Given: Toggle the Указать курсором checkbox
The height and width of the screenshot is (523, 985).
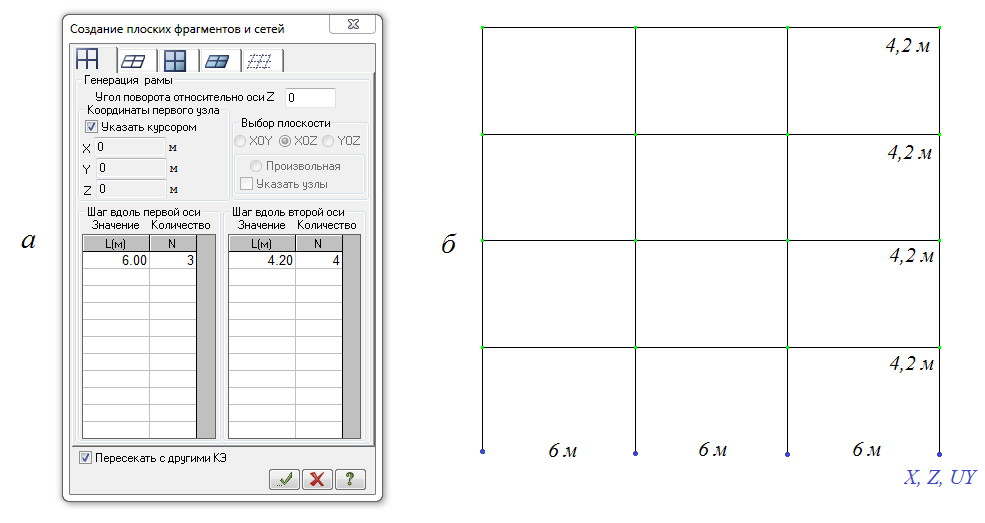Looking at the screenshot, I should [91, 127].
